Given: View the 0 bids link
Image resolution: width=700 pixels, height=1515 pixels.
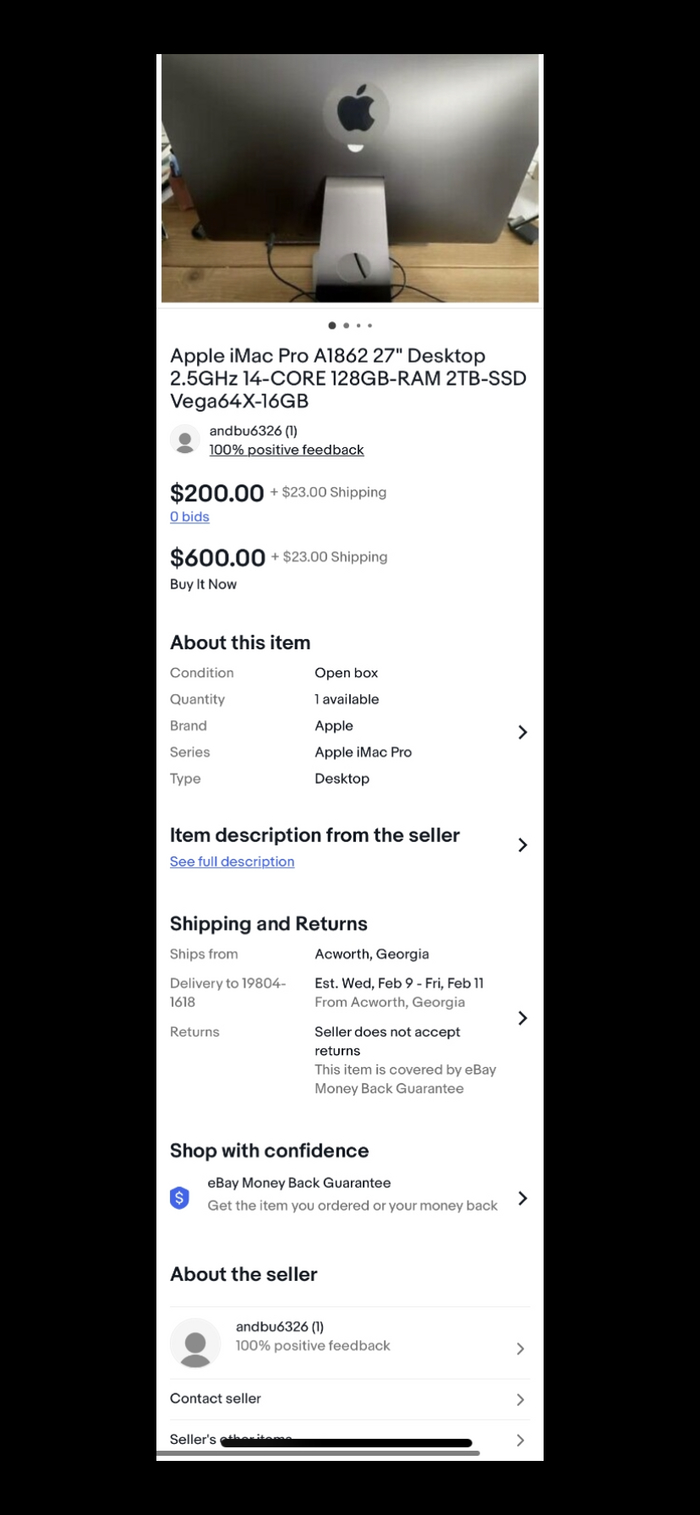Looking at the screenshot, I should pyautogui.click(x=189, y=517).
